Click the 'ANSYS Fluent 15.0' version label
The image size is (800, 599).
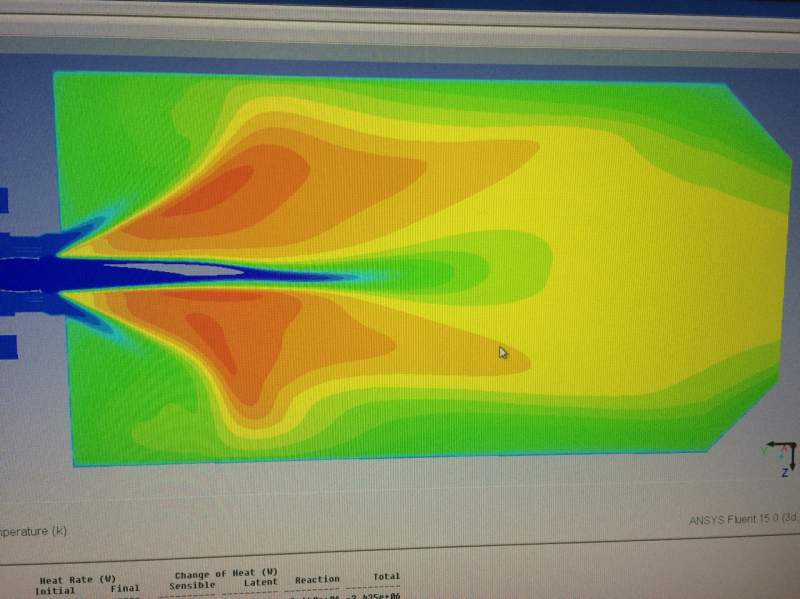pos(743,519)
